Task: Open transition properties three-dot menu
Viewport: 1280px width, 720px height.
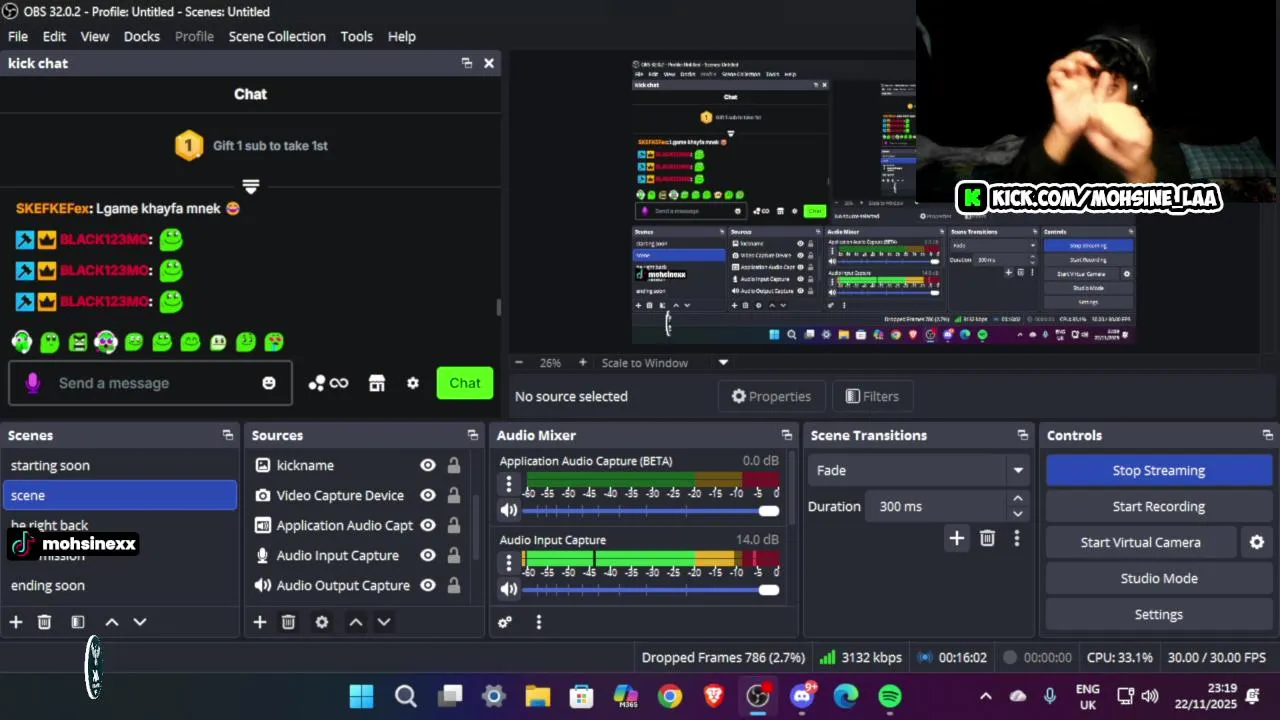Action: (x=1017, y=539)
